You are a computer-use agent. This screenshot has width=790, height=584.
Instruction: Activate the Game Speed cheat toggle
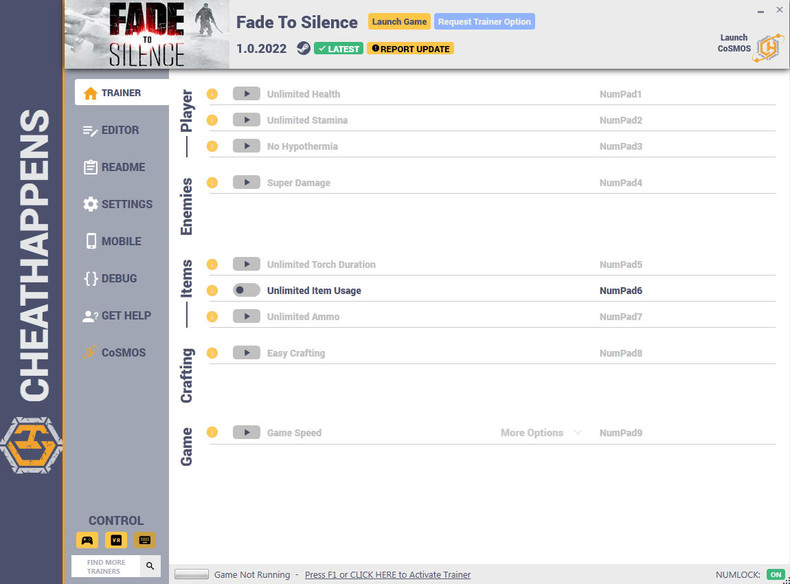pyautogui.click(x=246, y=432)
